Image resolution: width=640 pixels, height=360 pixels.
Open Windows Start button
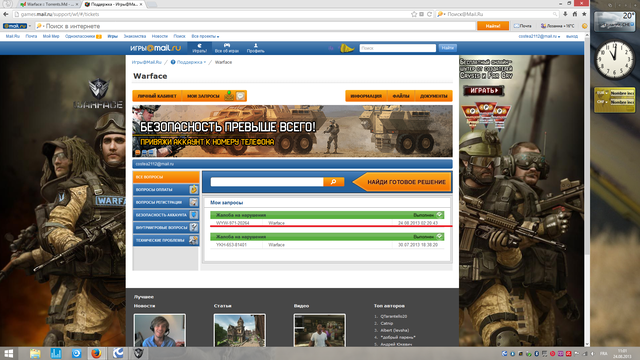(x=9, y=353)
